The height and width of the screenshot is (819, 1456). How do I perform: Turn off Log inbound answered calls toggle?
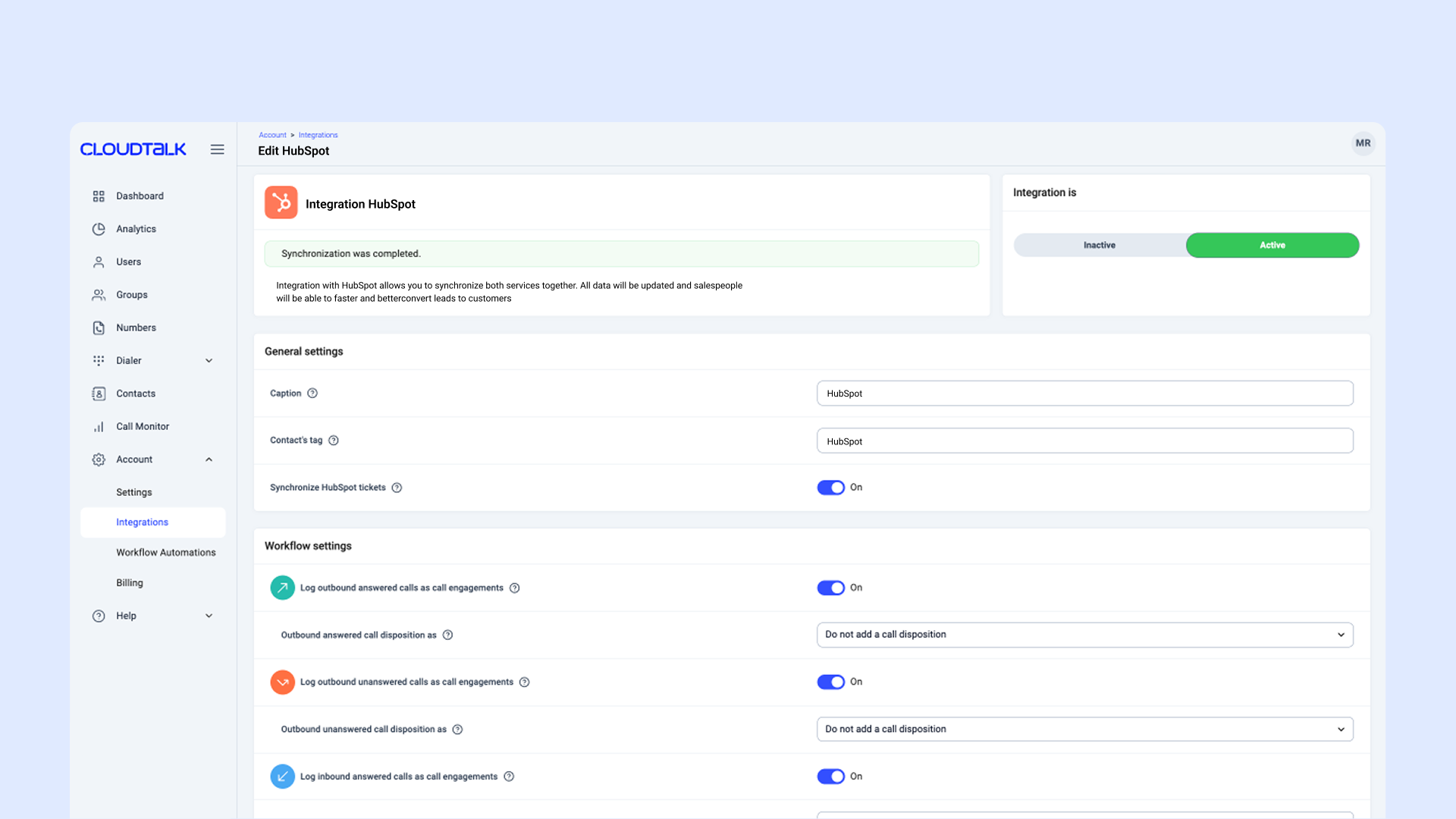(x=830, y=777)
